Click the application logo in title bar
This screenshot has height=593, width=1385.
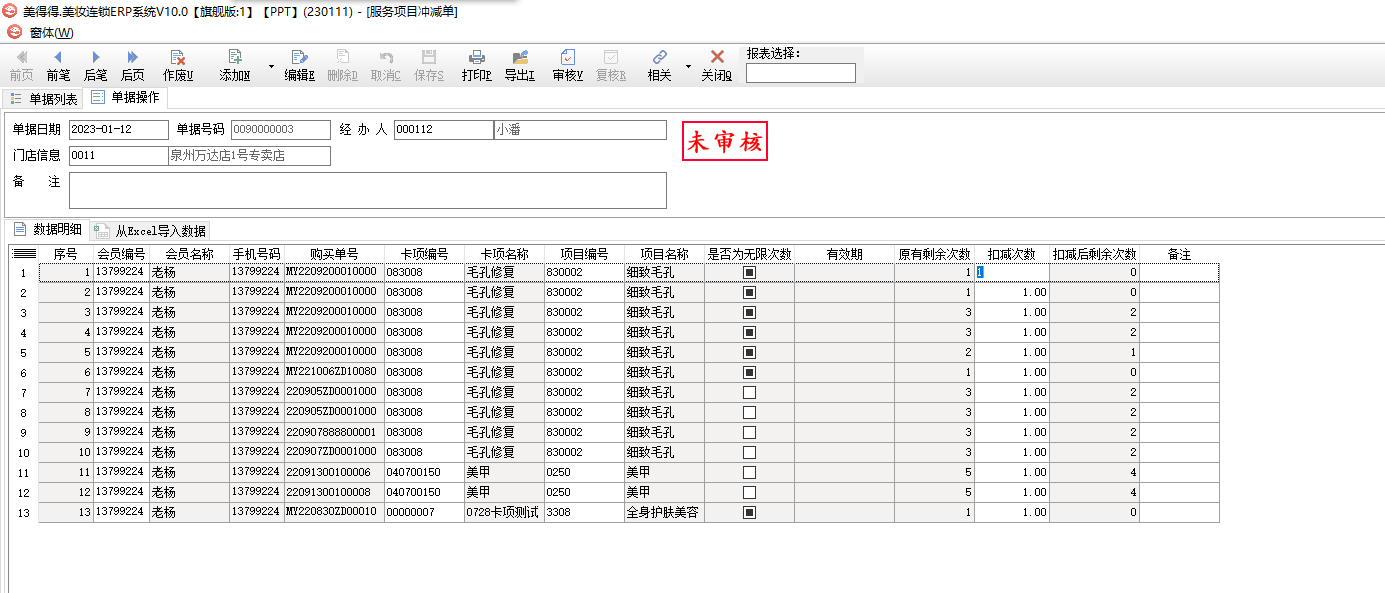click(x=11, y=11)
